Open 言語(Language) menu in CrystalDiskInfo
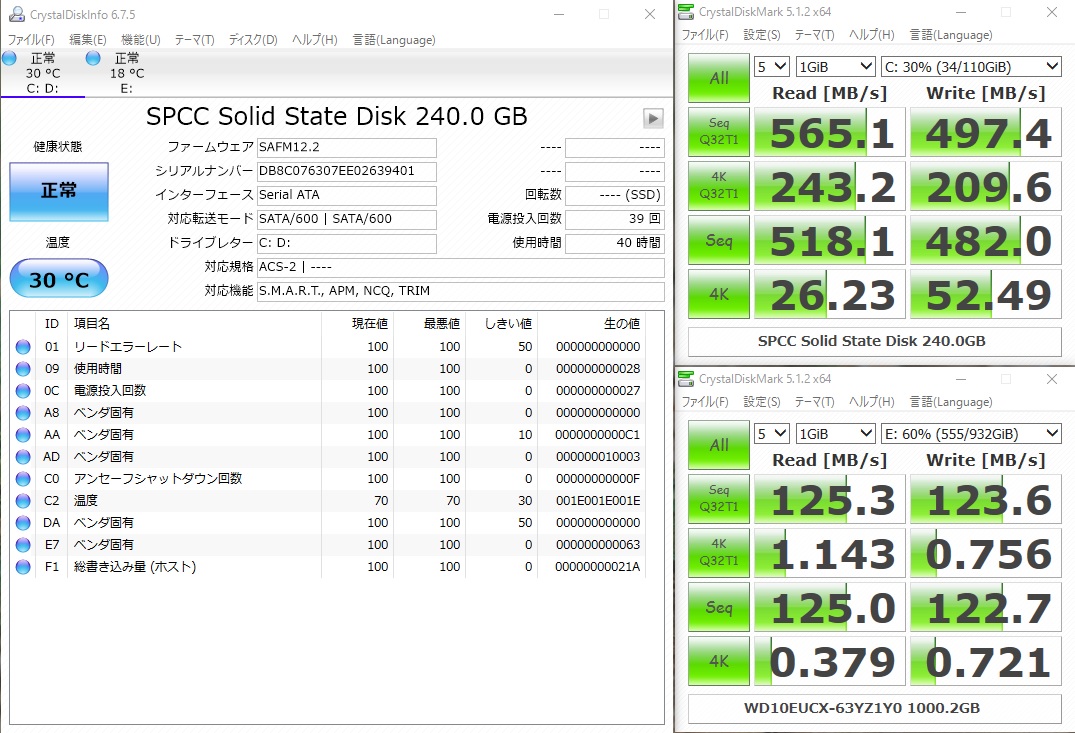This screenshot has width=1075, height=733. point(394,40)
